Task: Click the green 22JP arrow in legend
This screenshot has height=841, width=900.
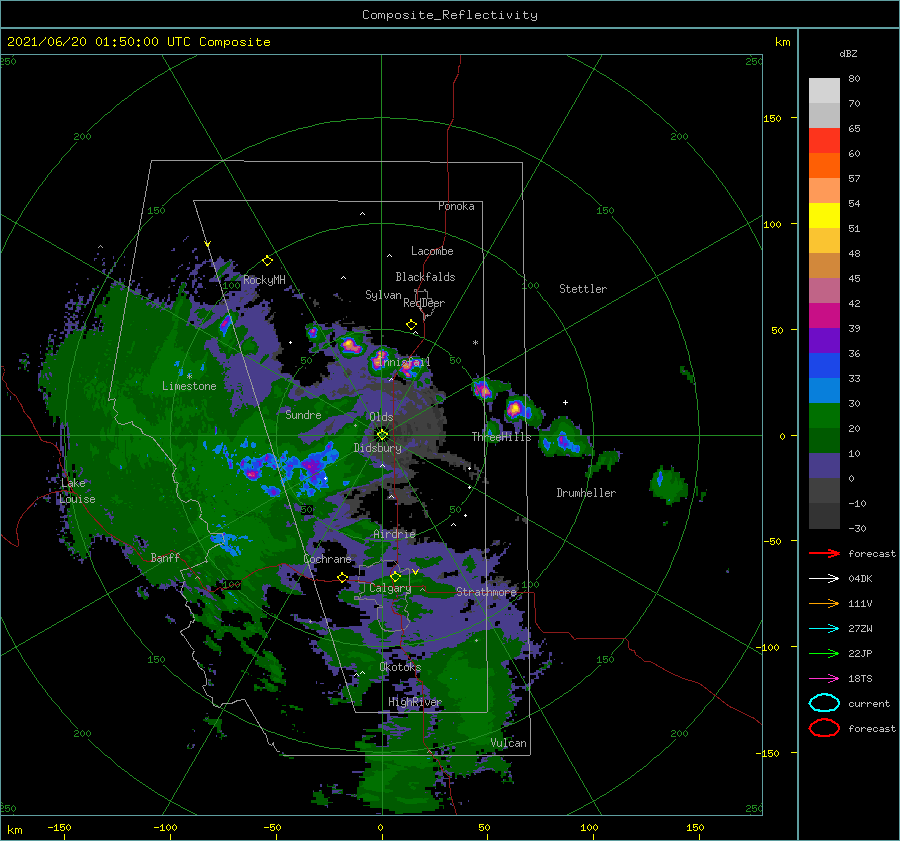Action: click(824, 653)
